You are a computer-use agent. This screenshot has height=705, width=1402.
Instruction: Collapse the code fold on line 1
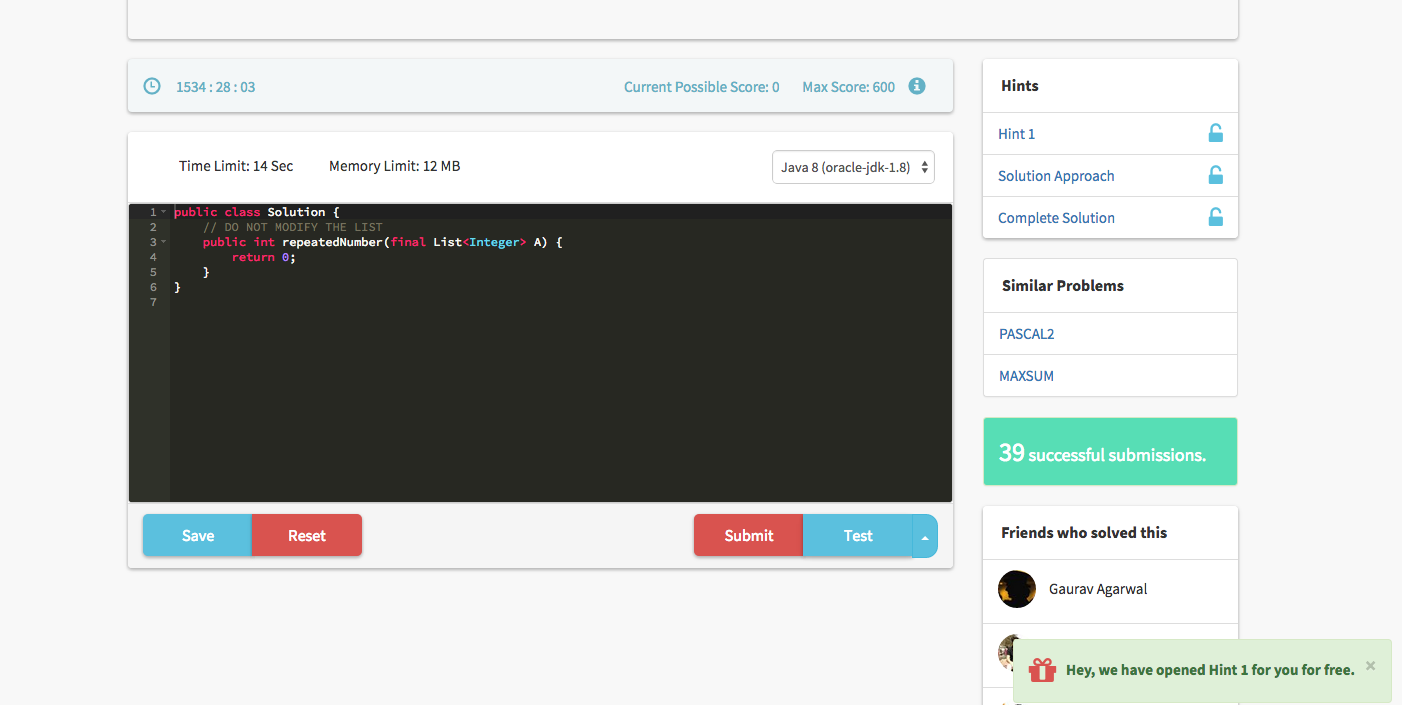point(164,212)
